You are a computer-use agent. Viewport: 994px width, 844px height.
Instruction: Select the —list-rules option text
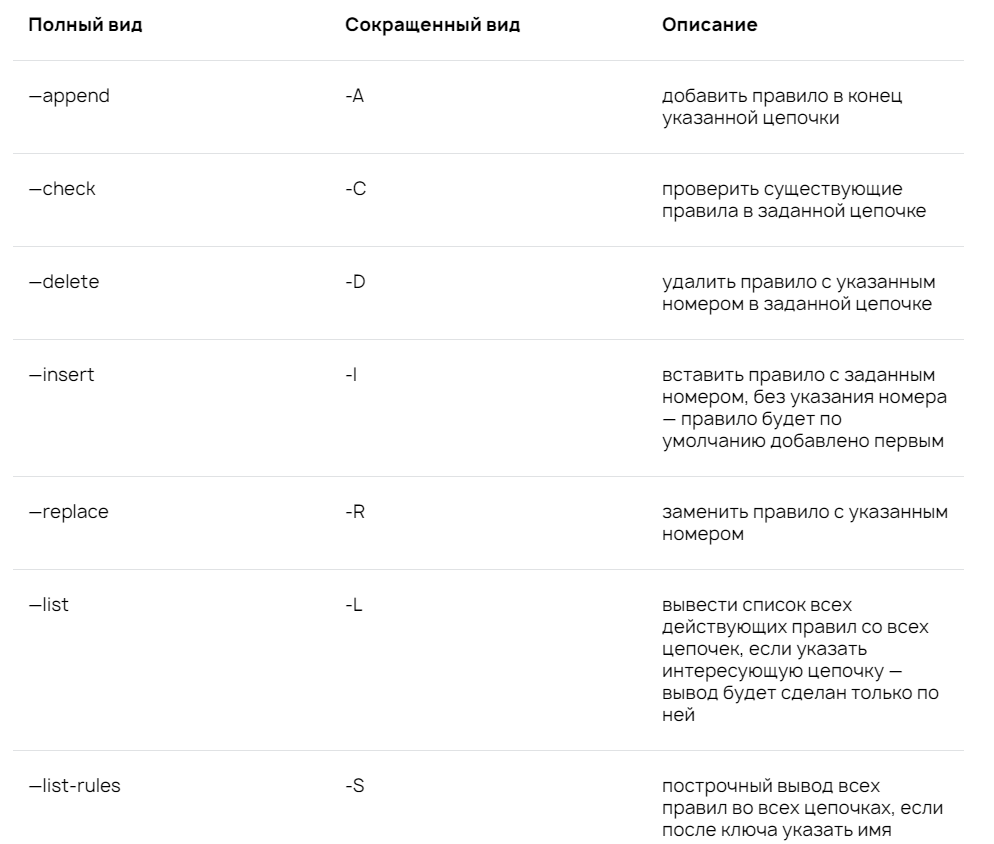75,786
